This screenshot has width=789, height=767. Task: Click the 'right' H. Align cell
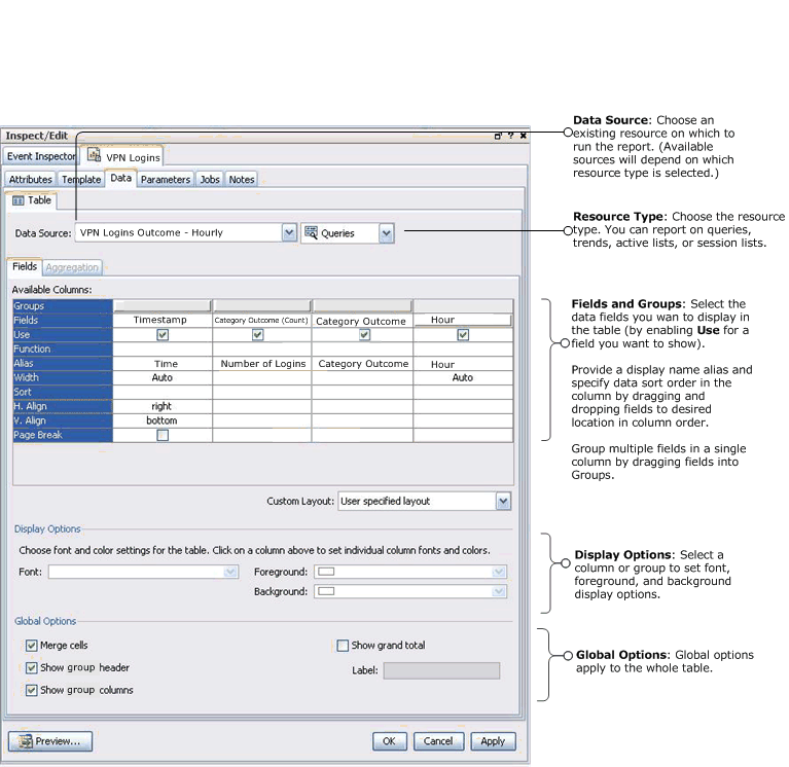(x=162, y=406)
